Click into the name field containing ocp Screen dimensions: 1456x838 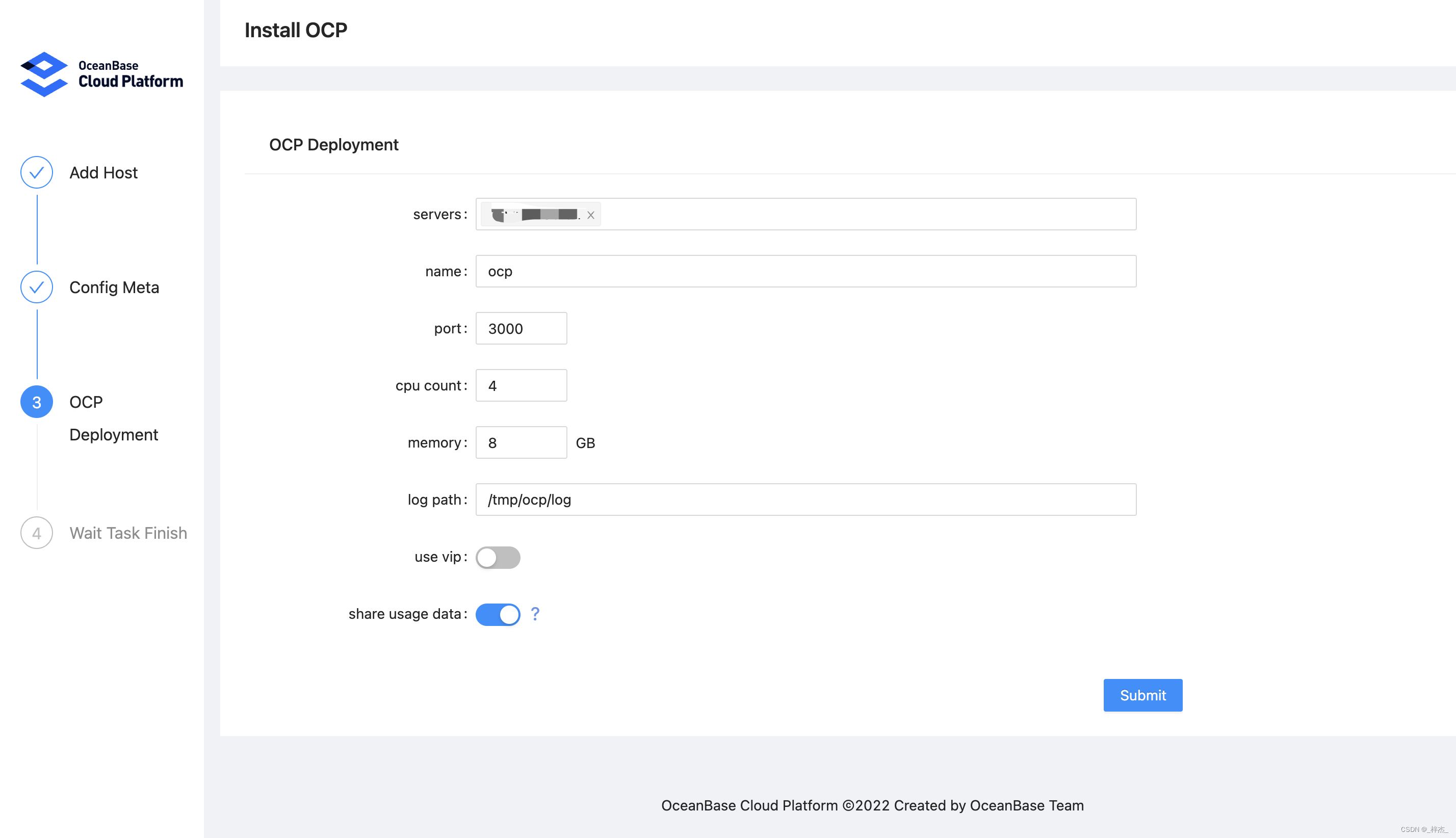pyautogui.click(x=805, y=271)
